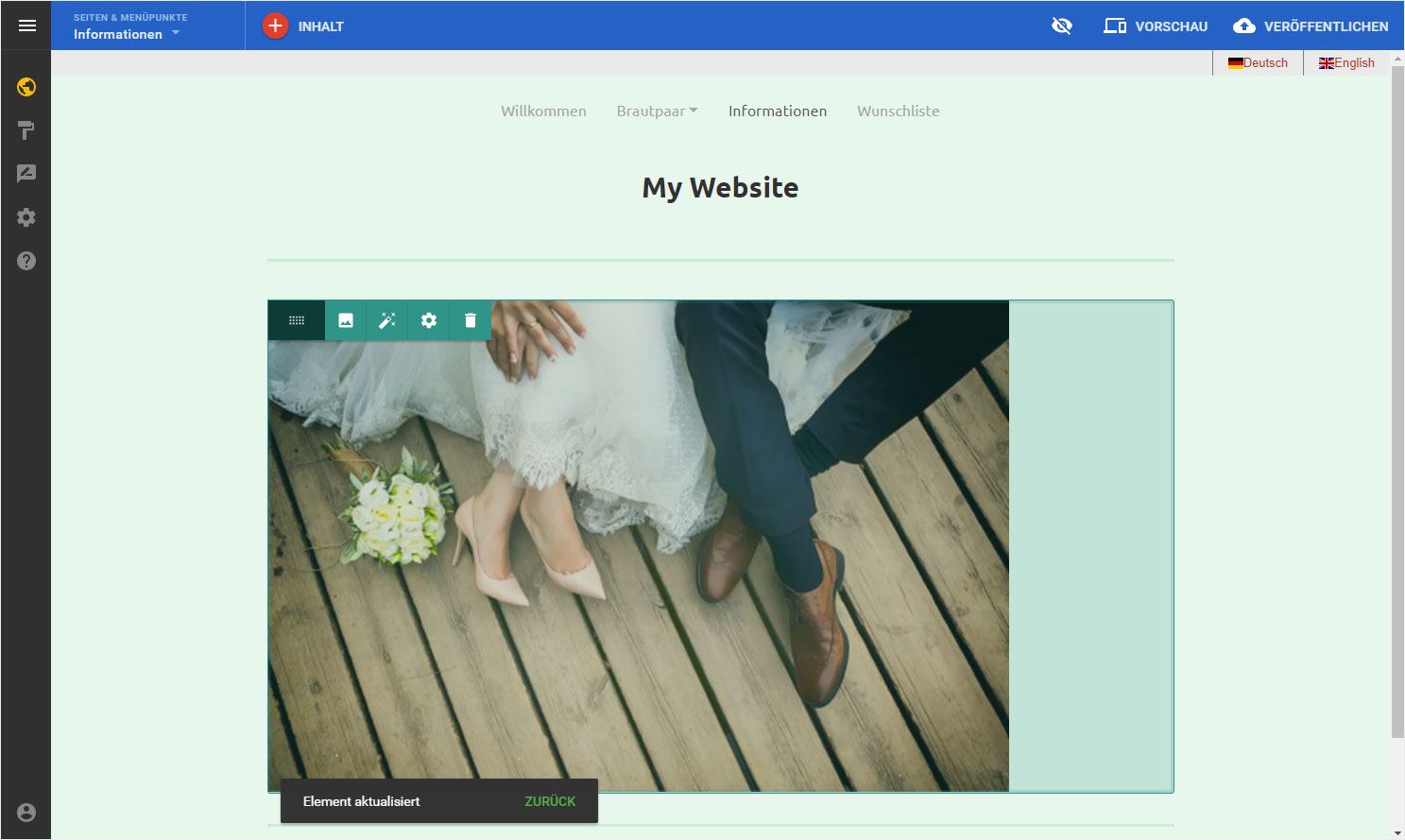
Task: Open the Wunschliste menu item
Action: tap(898, 111)
